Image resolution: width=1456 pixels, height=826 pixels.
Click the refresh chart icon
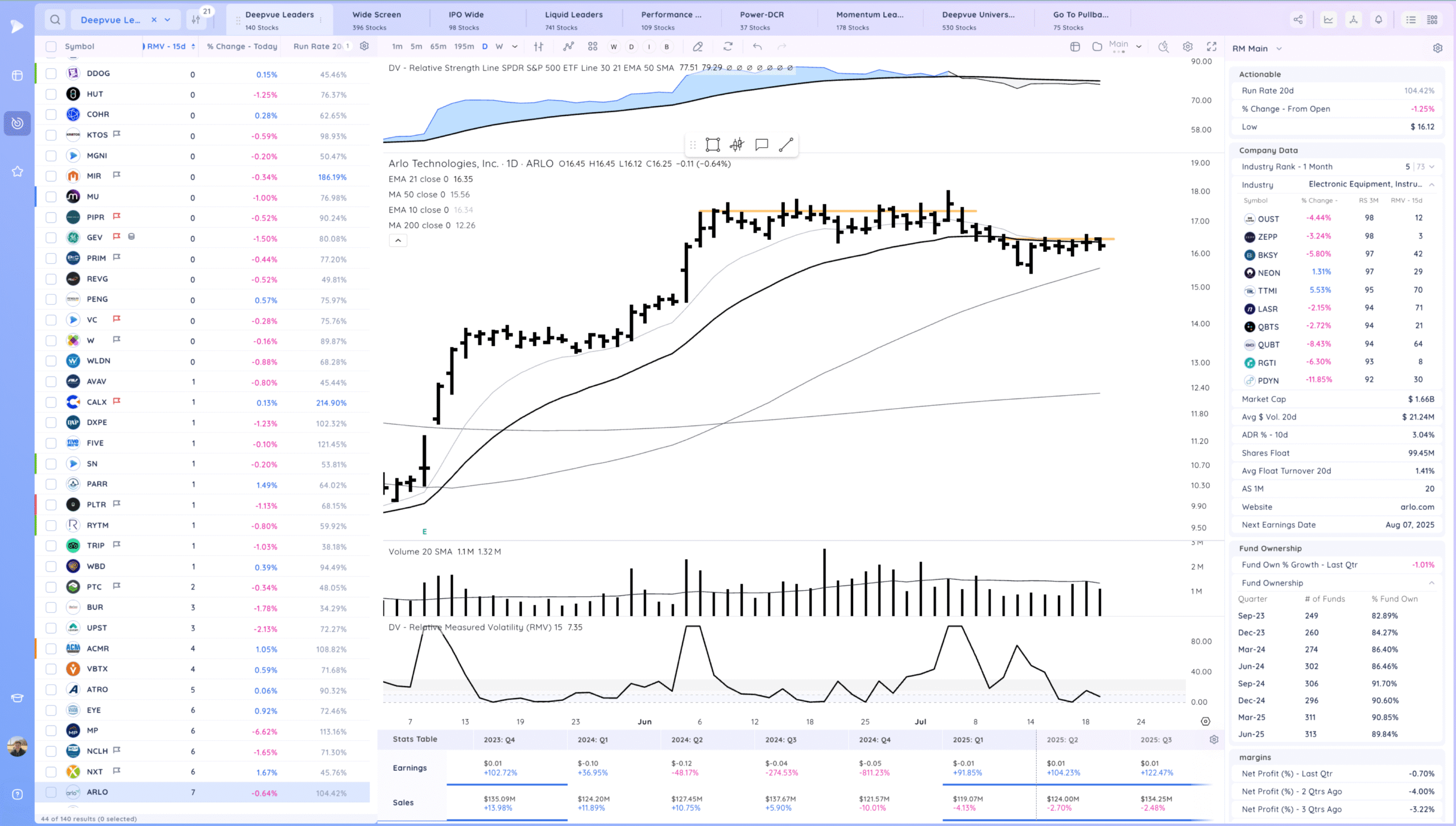coord(728,47)
